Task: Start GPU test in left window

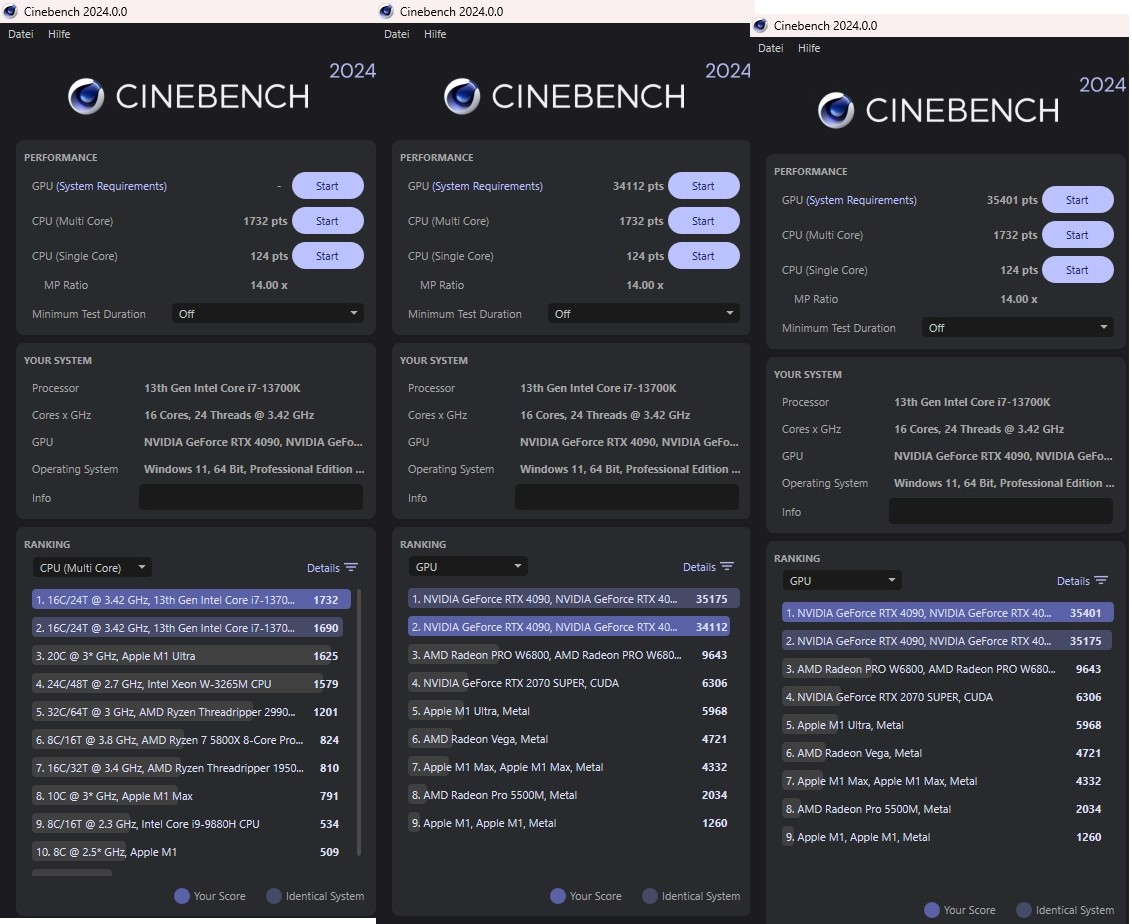Action: tap(328, 186)
